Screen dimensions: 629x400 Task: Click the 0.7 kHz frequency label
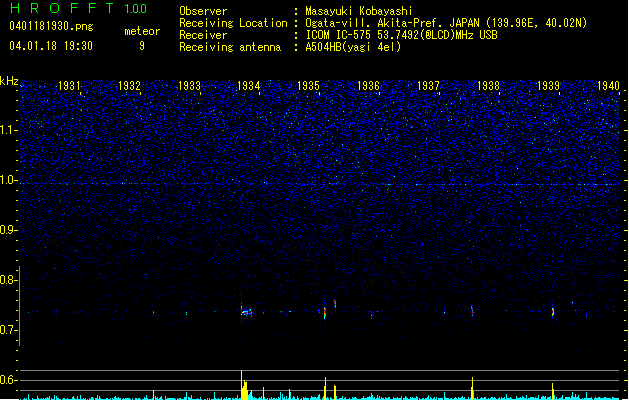point(9,330)
